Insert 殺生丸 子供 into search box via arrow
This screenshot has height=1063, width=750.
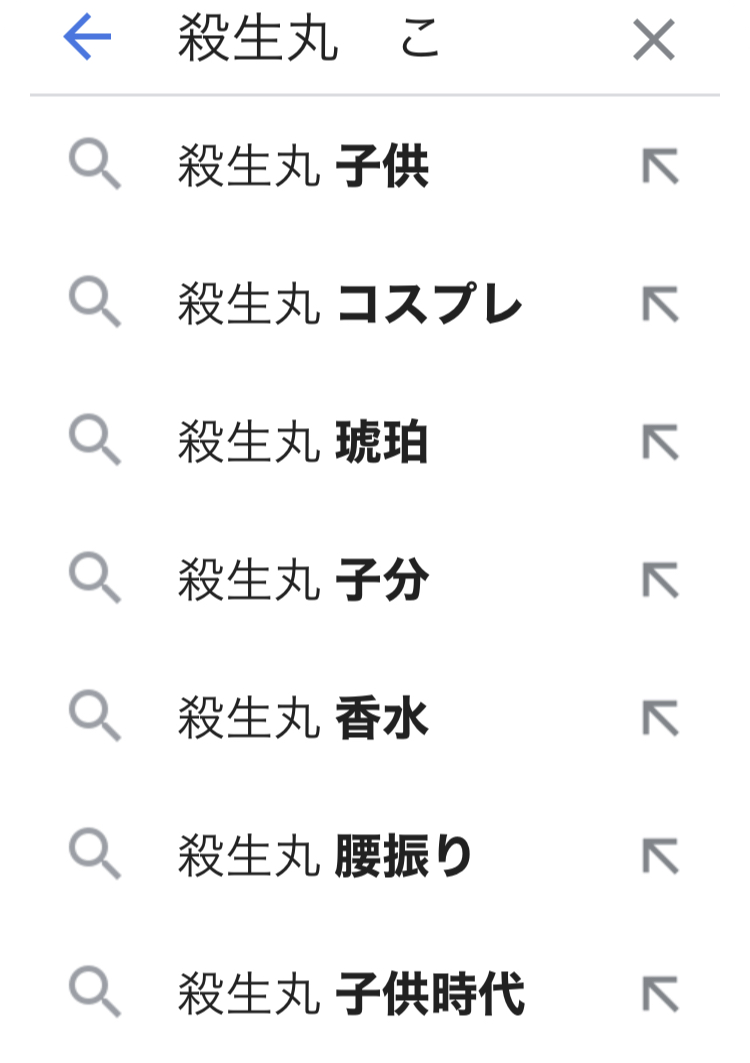[x=660, y=167]
